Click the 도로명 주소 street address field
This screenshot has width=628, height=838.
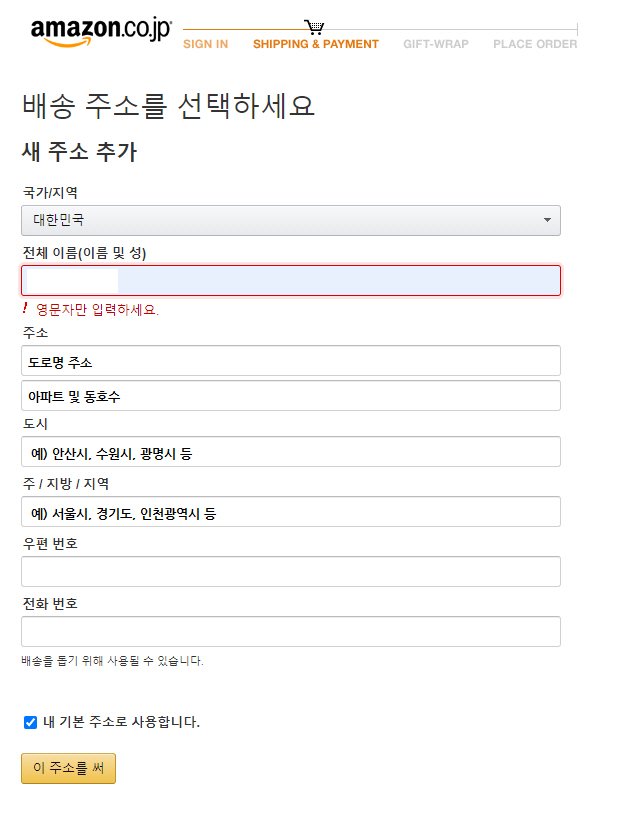point(290,361)
